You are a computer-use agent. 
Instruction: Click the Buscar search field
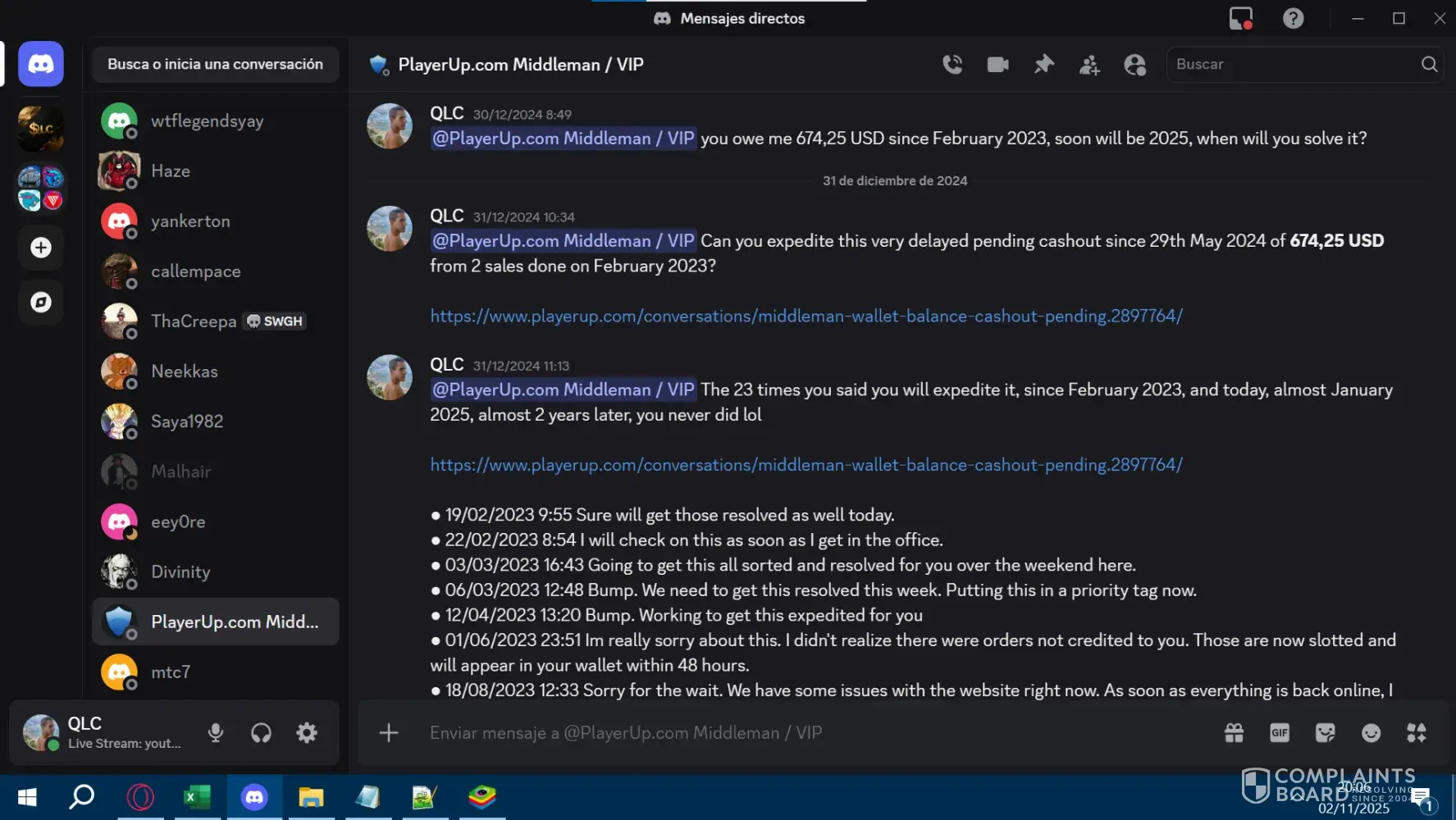tap(1292, 64)
